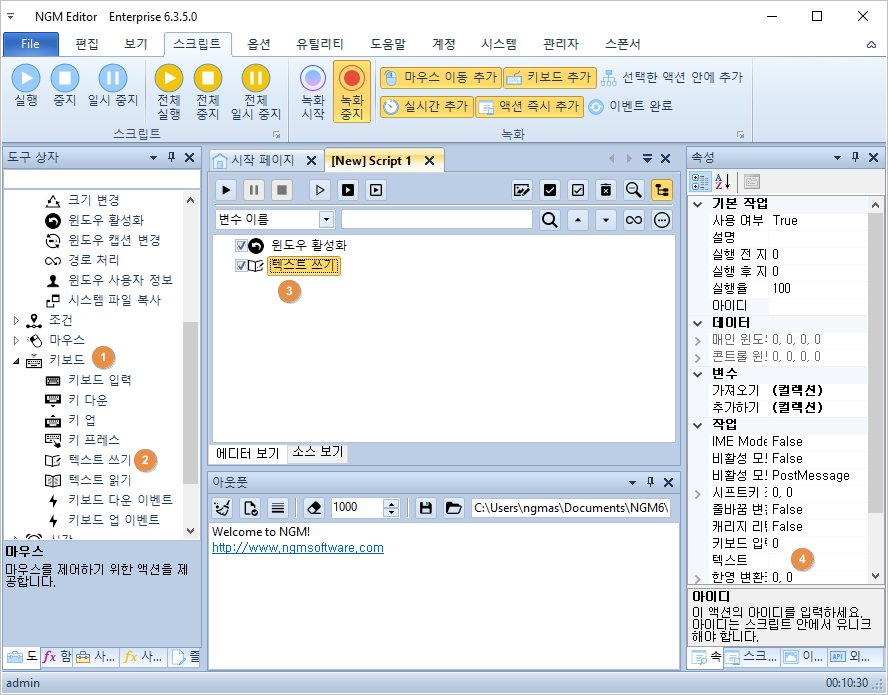This screenshot has height=695, width=888.
Task: Open the File menu
Action: coord(31,44)
